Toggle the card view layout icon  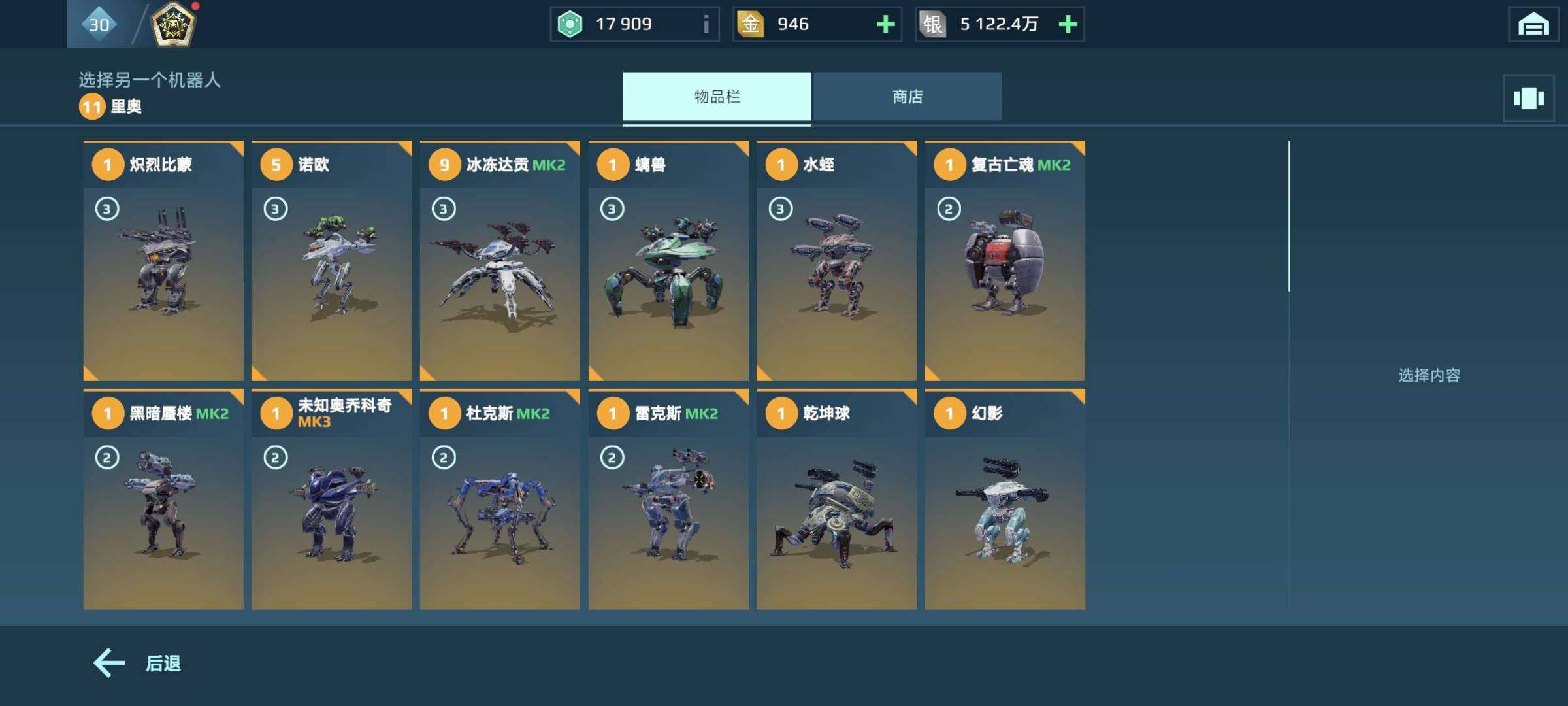point(1529,98)
